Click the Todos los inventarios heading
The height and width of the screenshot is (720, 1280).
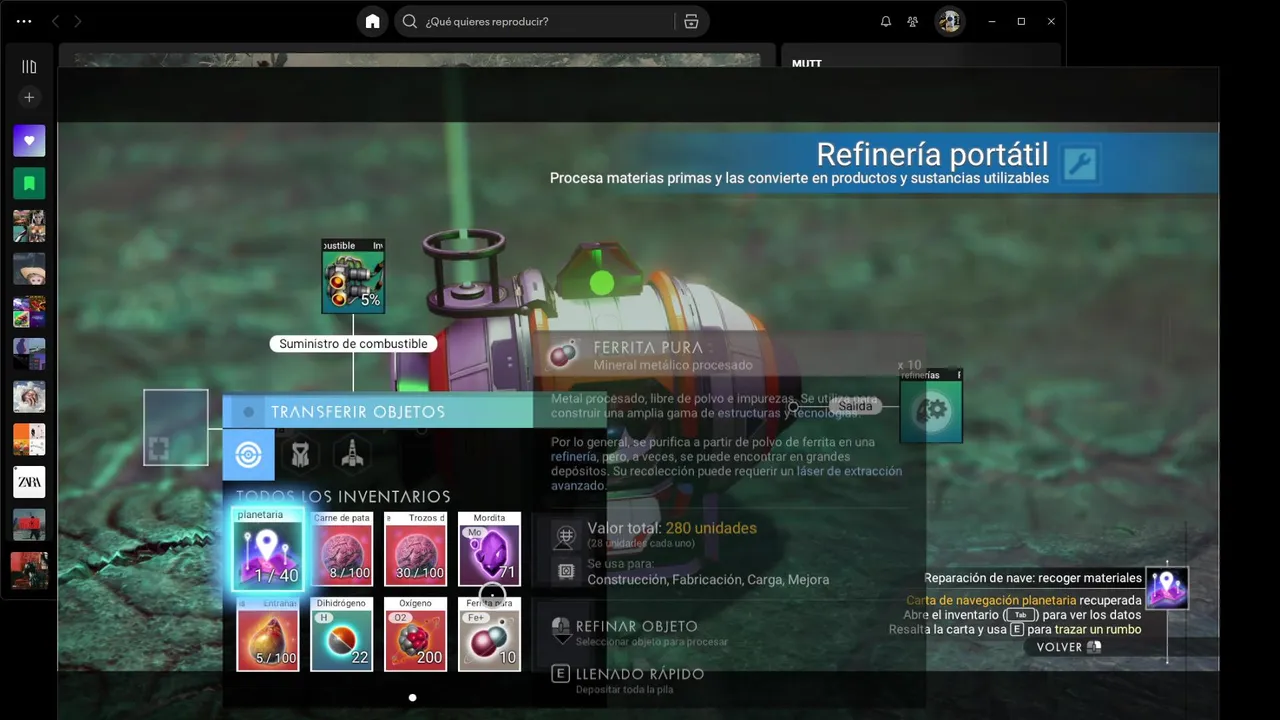click(x=343, y=497)
